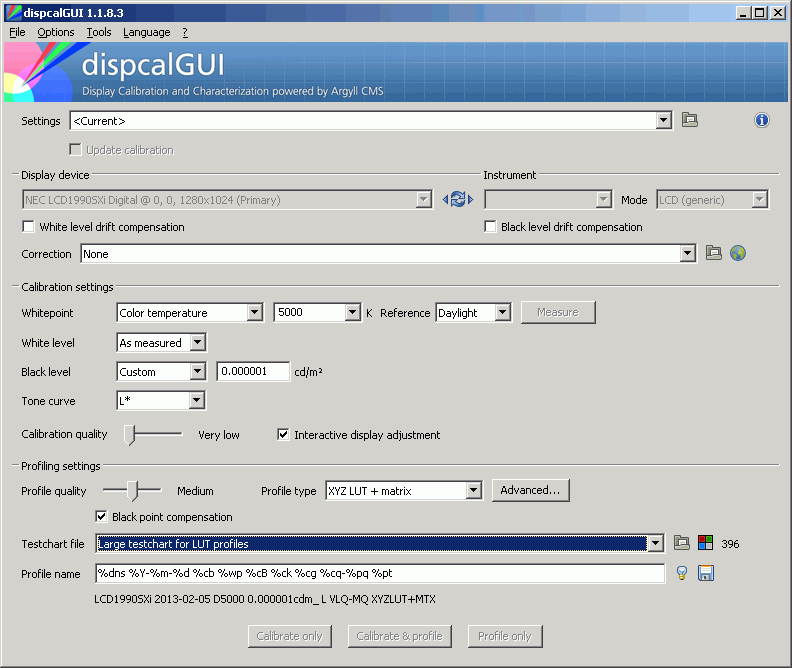Open the Instrument dropdown
Image resolution: width=792 pixels, height=668 pixels.
604,199
